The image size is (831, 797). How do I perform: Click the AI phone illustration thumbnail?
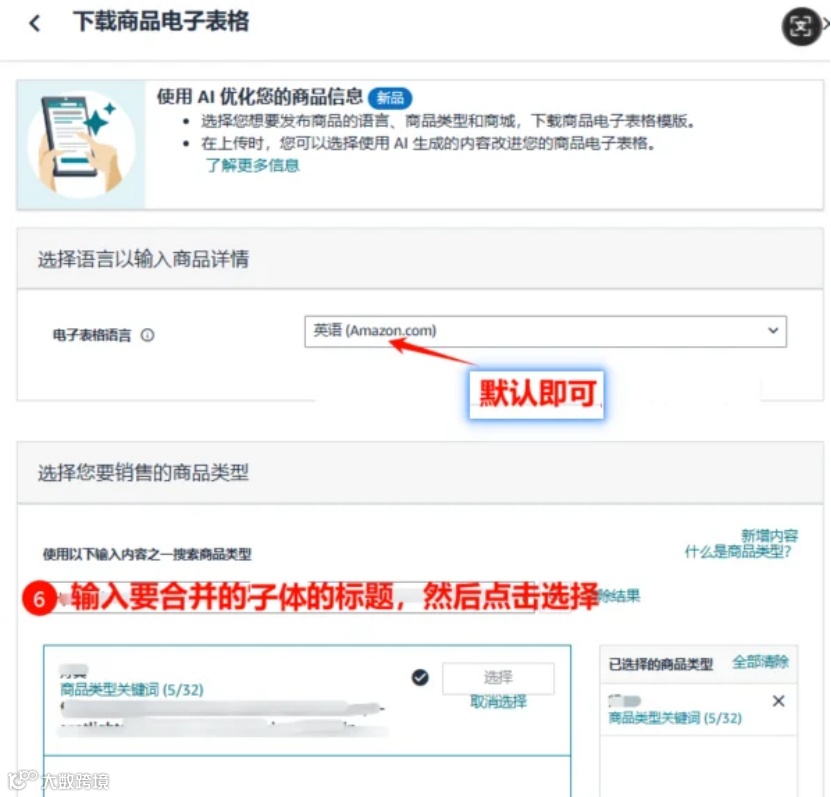pos(81,145)
